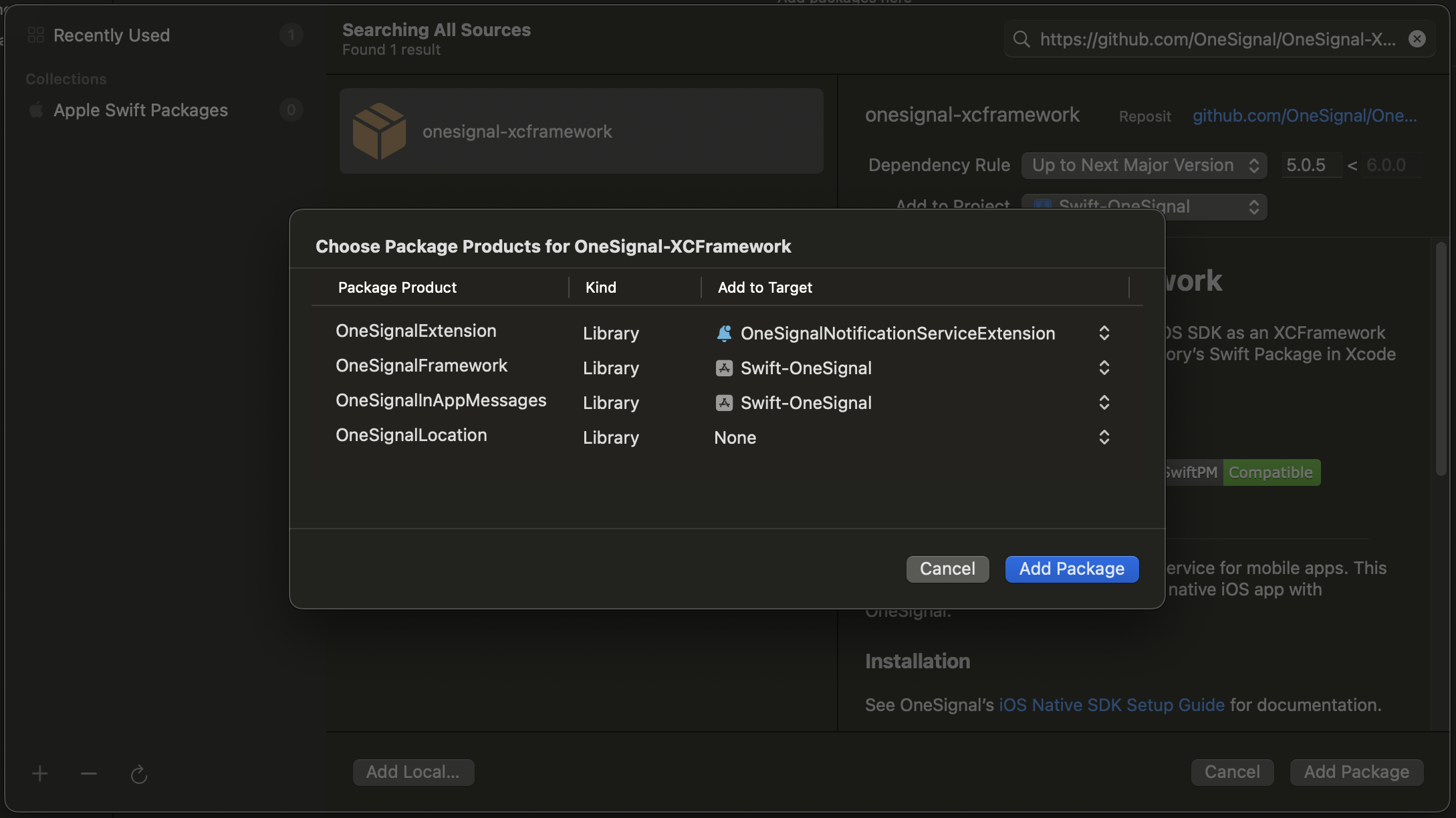Image resolution: width=1456 pixels, height=818 pixels.
Task: Open target dropdown for OneSignalInAppMessages row
Action: [1104, 402]
